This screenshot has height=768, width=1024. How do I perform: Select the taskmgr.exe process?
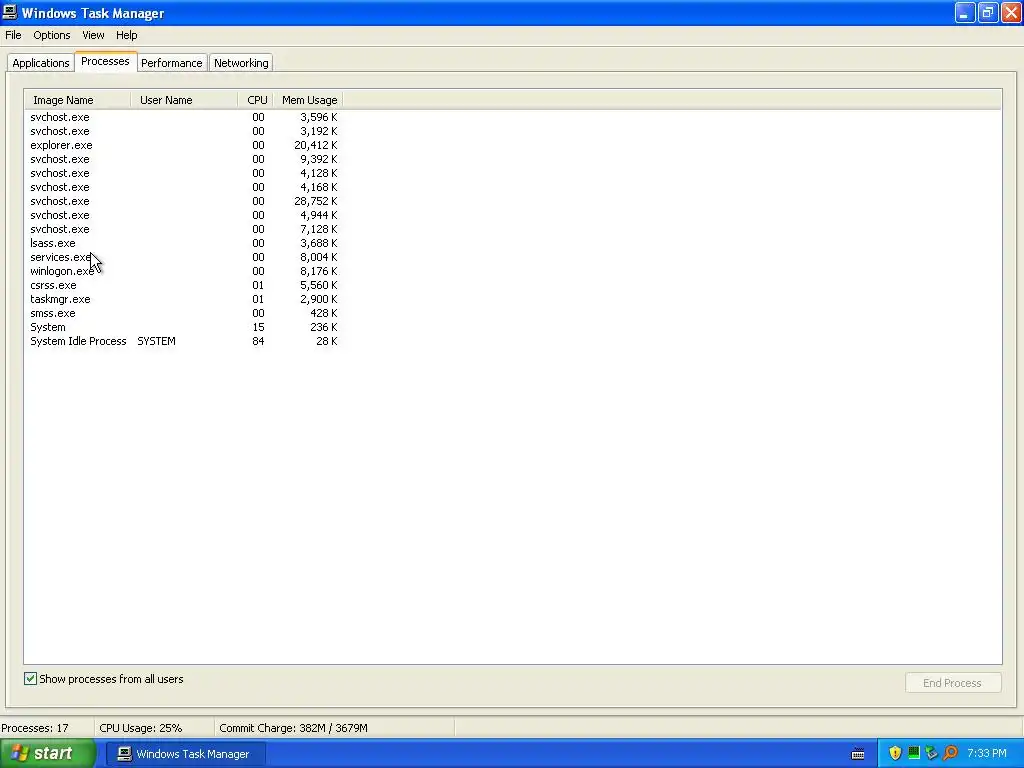click(184, 299)
